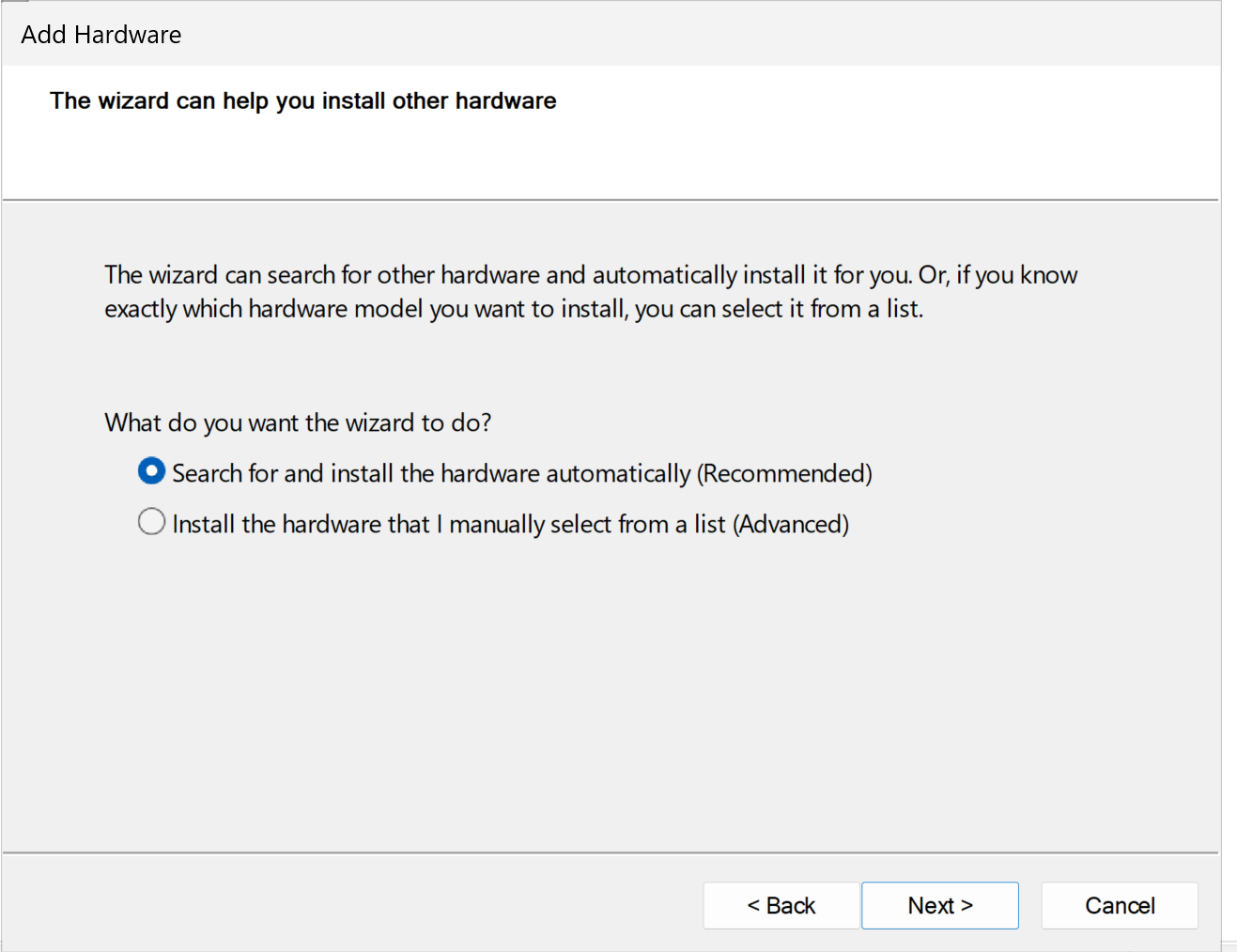Image resolution: width=1237 pixels, height=952 pixels.
Task: Click the "<" arrow on the Back button
Action: tap(753, 906)
